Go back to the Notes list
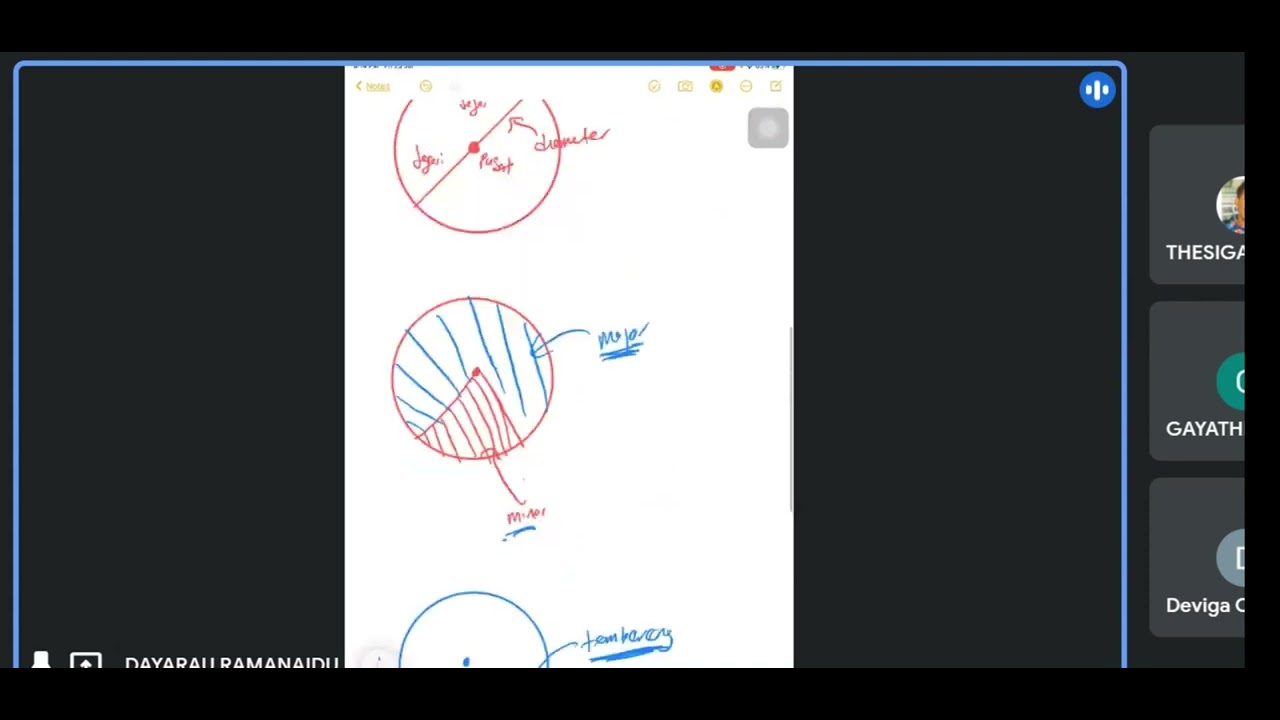Viewport: 1280px width, 720px height. point(372,86)
